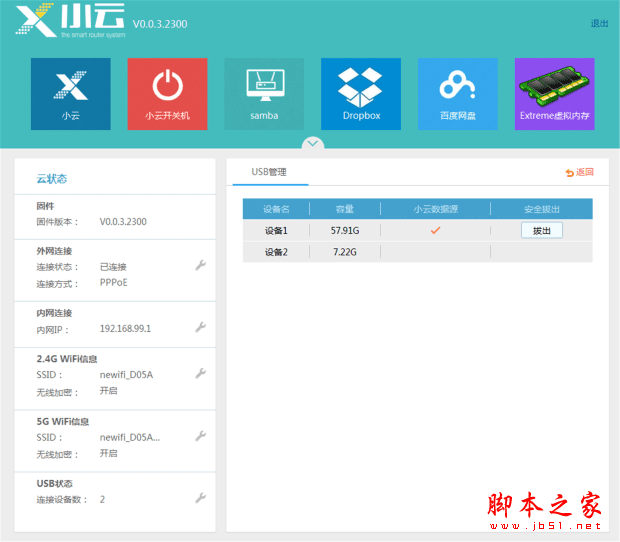Click the 容量 column header

coord(345,209)
